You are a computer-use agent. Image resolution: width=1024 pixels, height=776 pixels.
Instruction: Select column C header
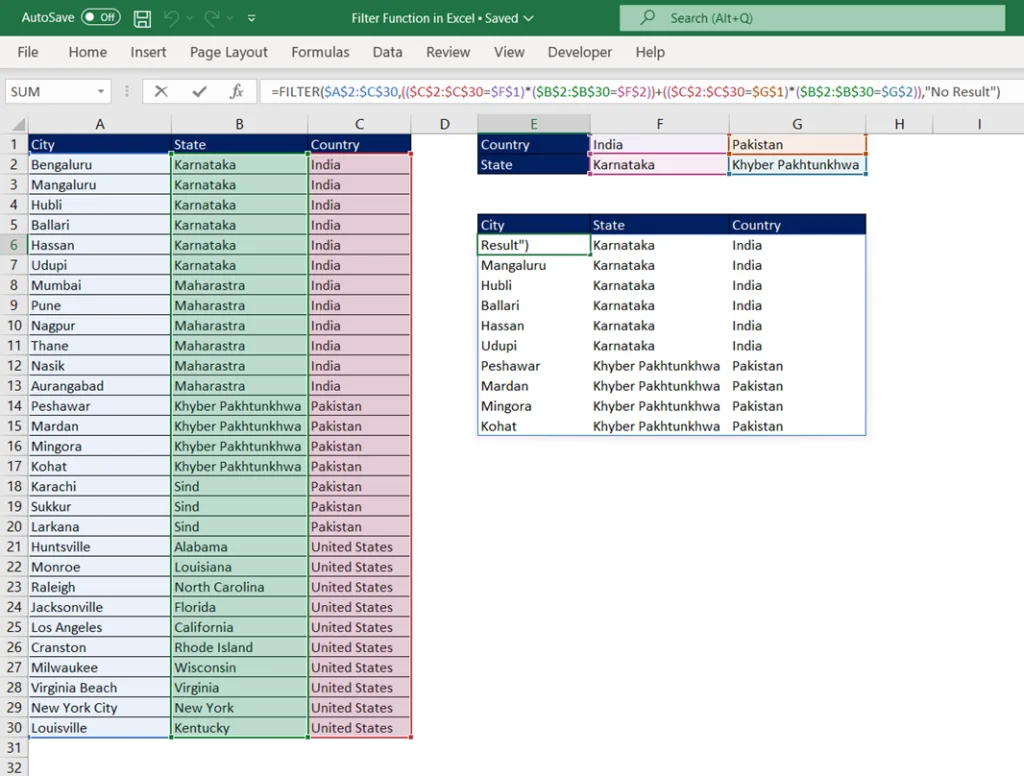click(359, 124)
